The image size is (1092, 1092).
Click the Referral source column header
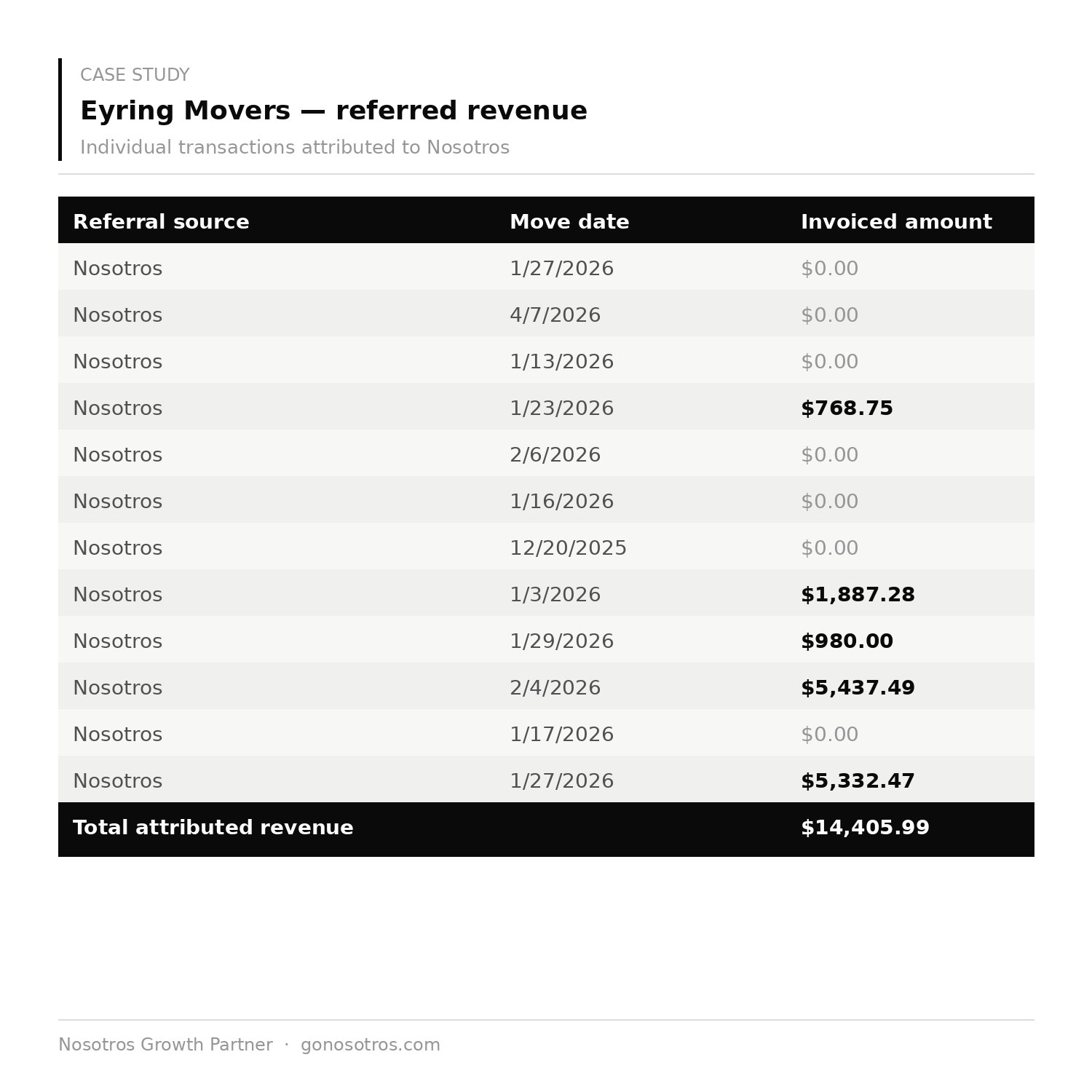point(161,222)
